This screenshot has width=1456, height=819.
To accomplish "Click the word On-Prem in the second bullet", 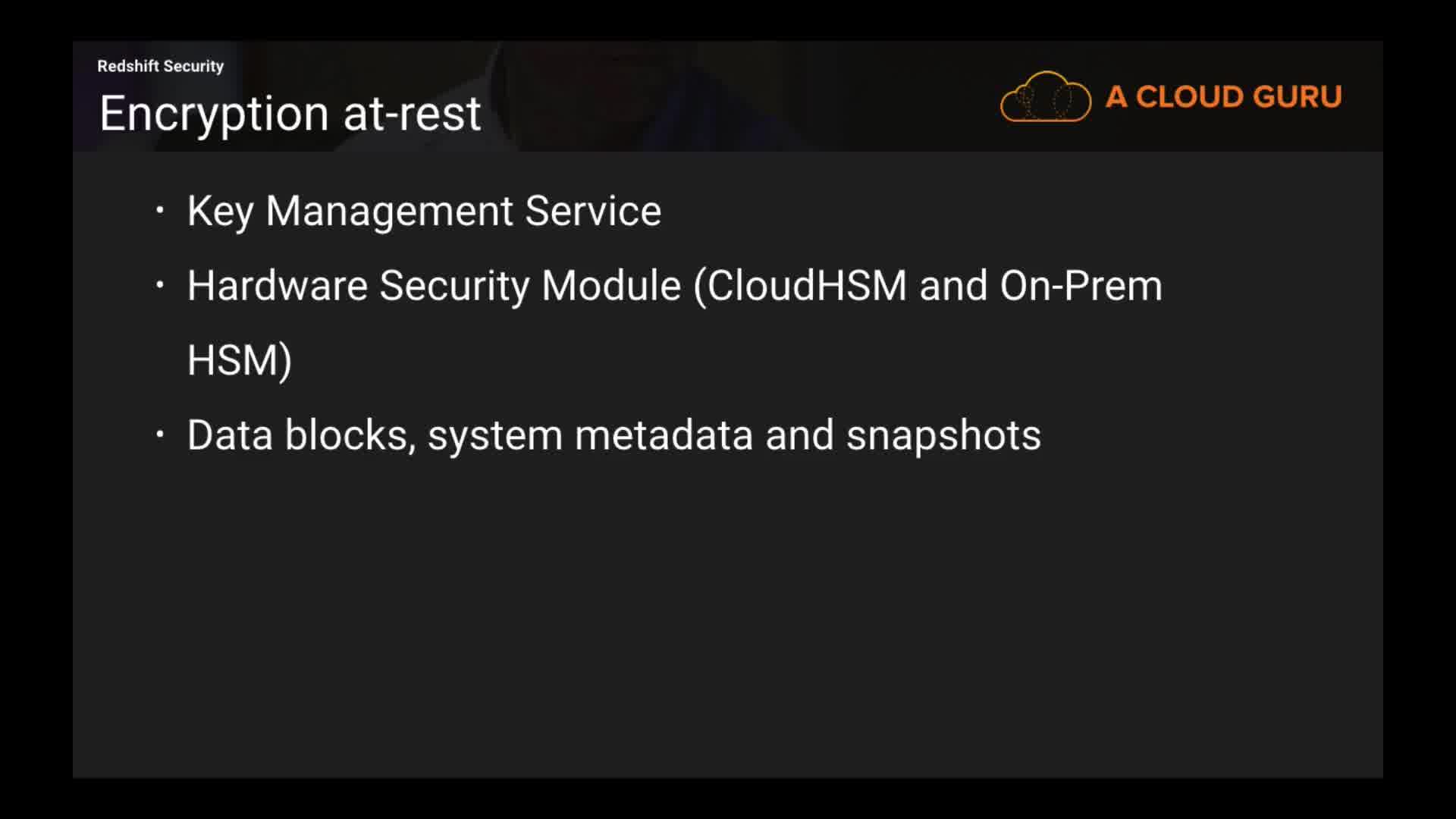I will pyautogui.click(x=1081, y=286).
